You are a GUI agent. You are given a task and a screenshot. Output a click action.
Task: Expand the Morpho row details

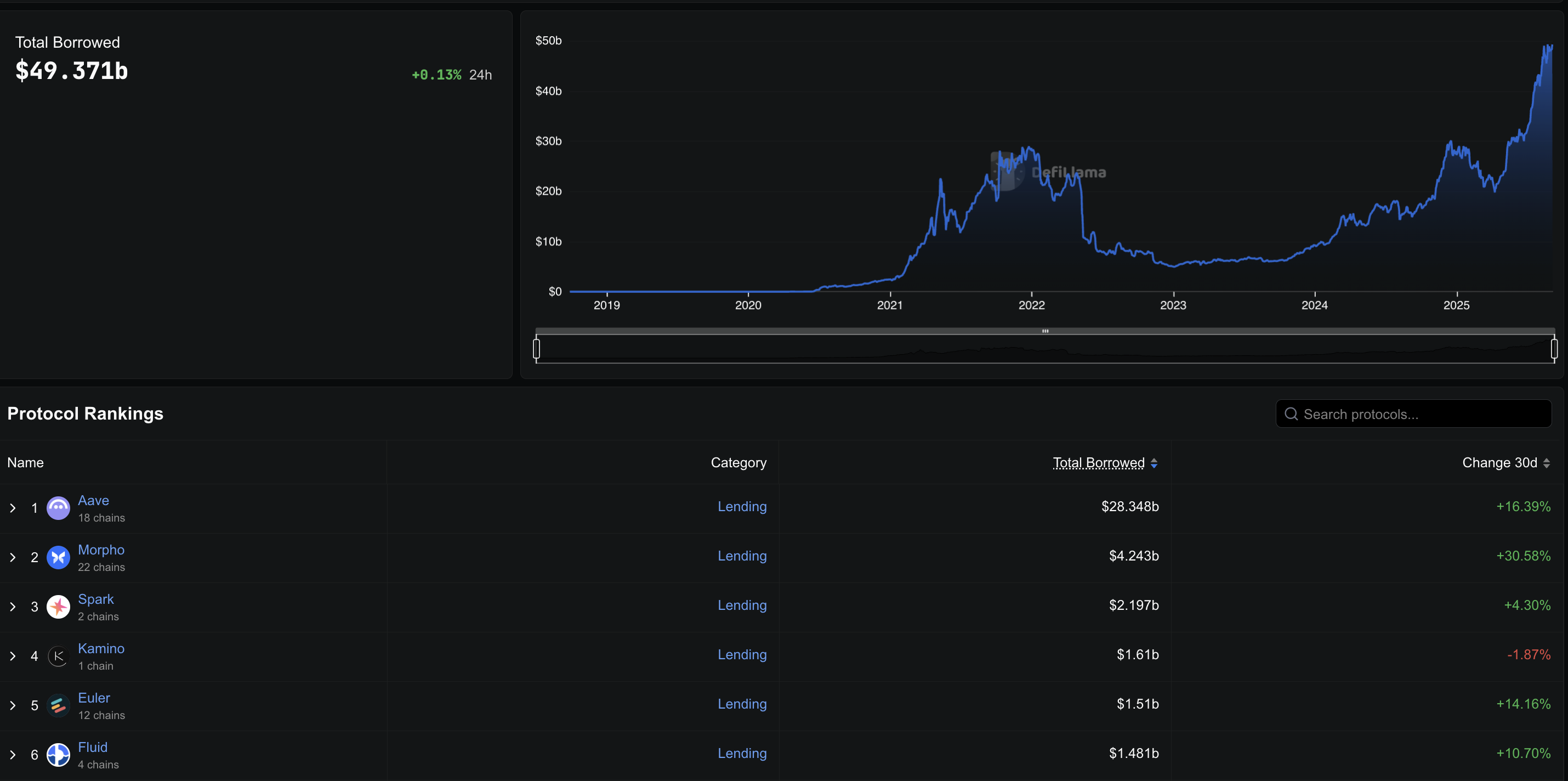(x=13, y=557)
